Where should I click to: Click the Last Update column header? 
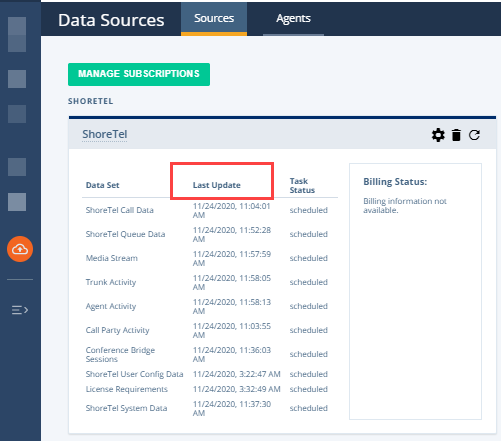[x=217, y=185]
